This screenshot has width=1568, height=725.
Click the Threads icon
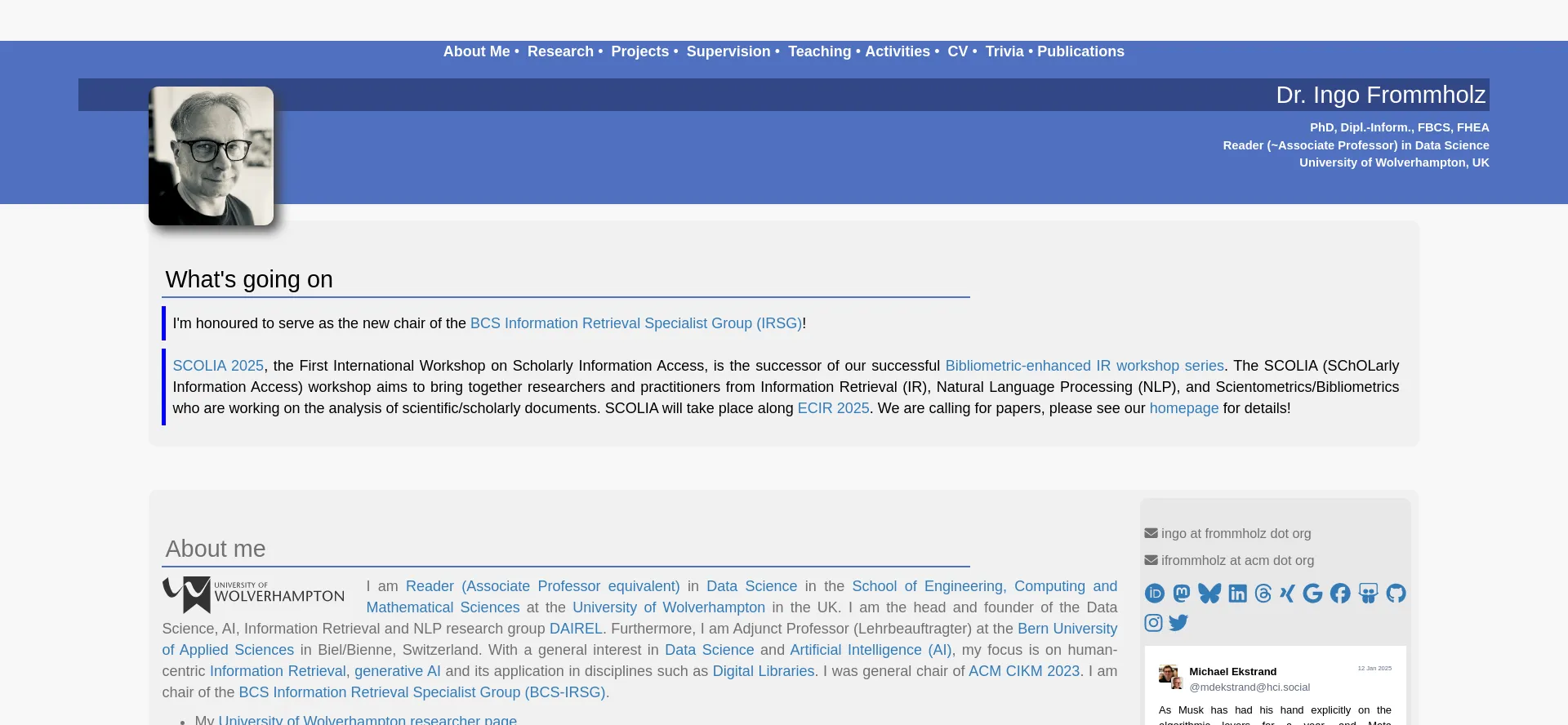1263,594
